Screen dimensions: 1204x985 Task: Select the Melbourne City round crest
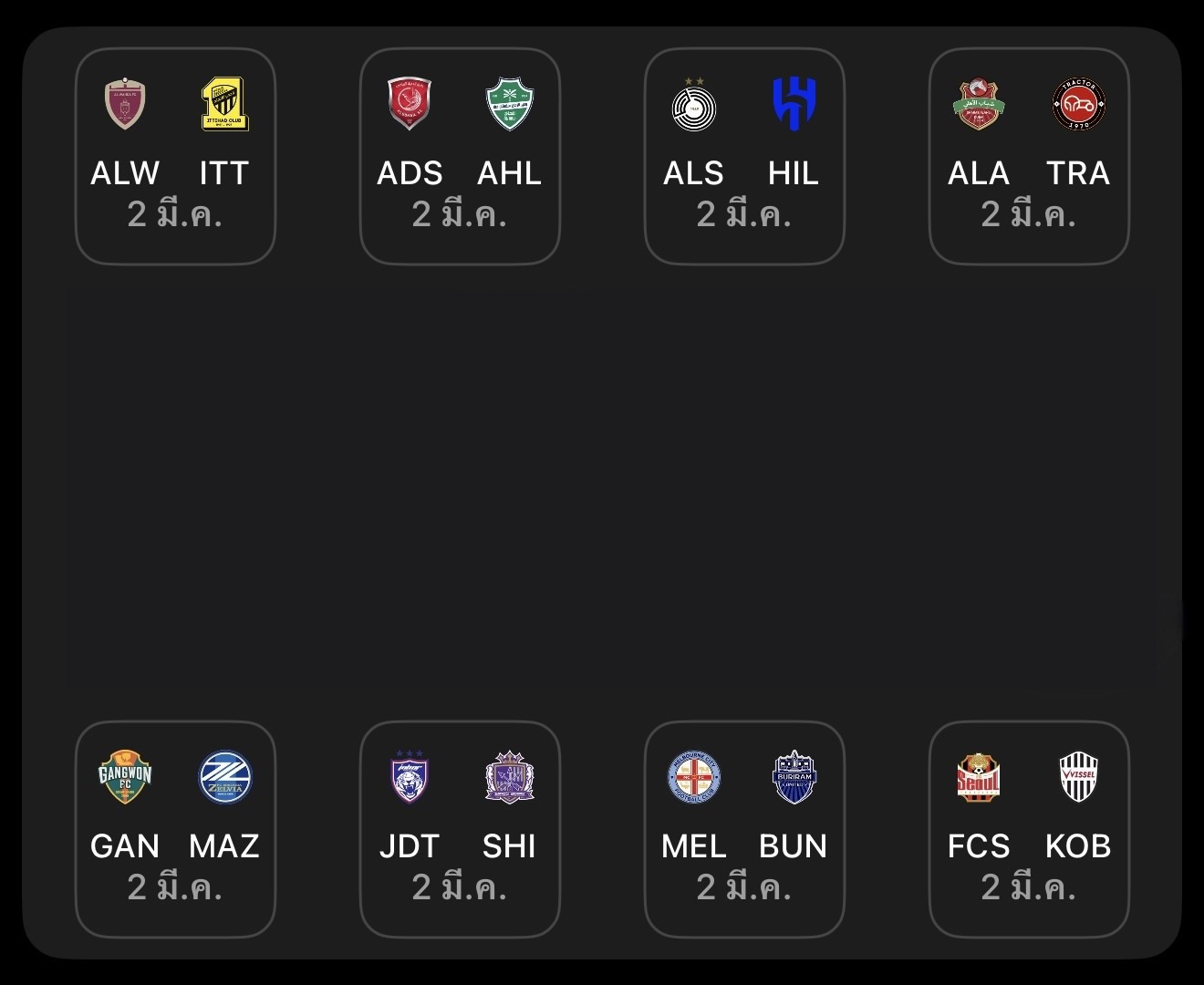tap(694, 777)
